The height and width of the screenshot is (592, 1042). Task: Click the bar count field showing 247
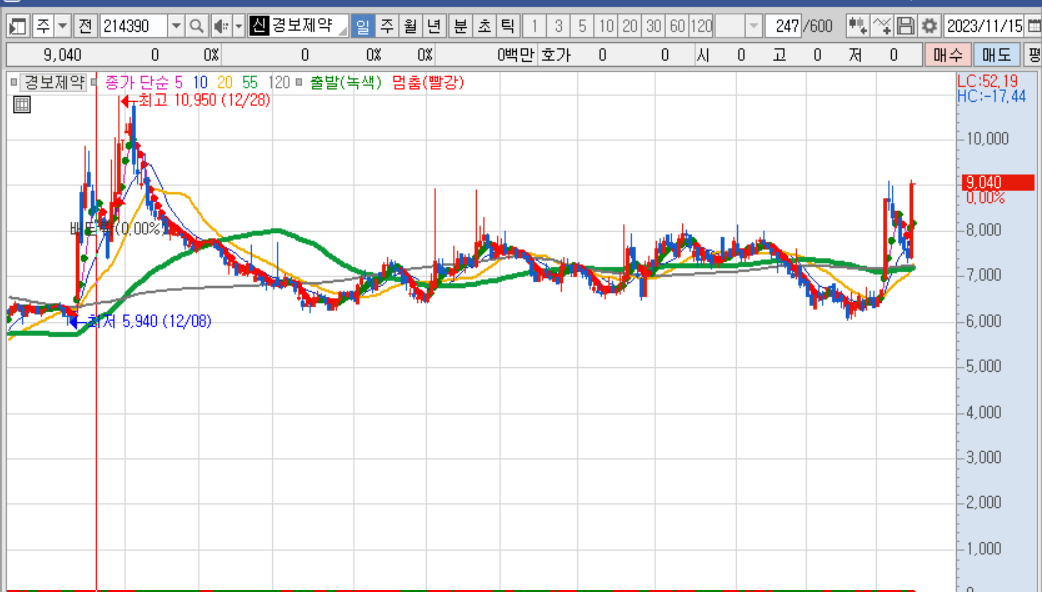point(783,27)
